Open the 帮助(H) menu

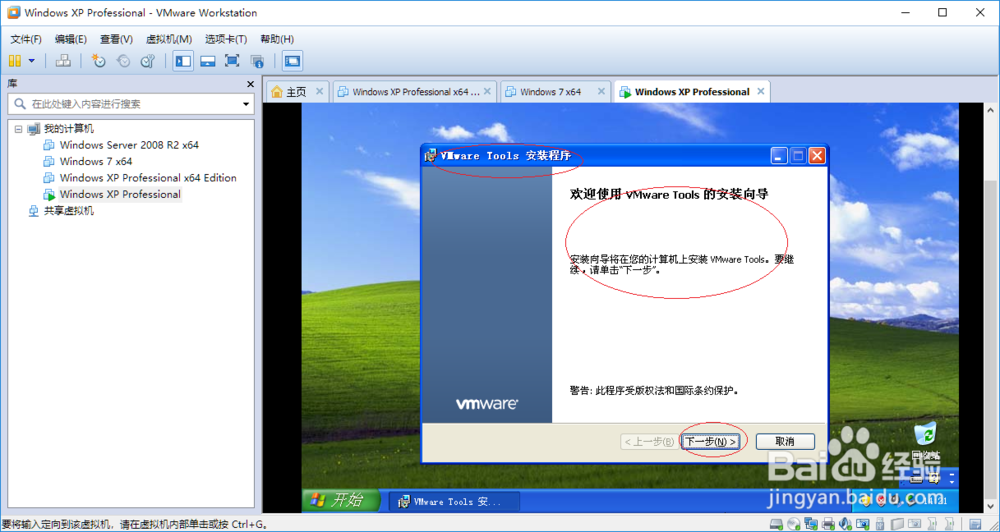tap(277, 39)
